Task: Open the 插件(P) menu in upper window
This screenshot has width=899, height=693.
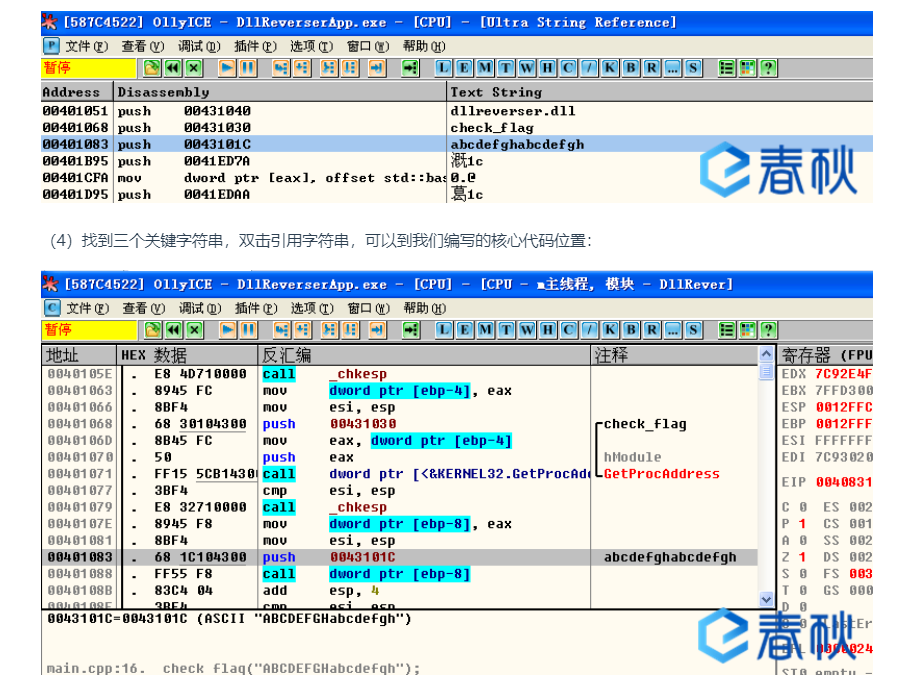Action: (x=255, y=46)
